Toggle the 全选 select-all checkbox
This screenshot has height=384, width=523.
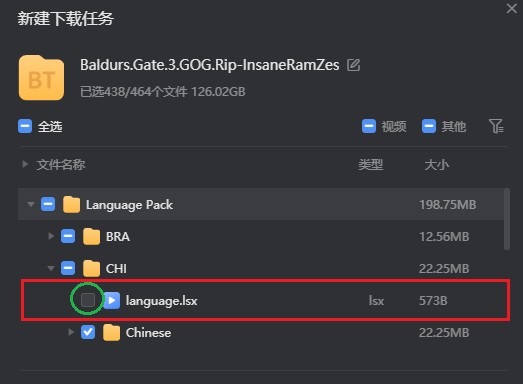coord(25,126)
